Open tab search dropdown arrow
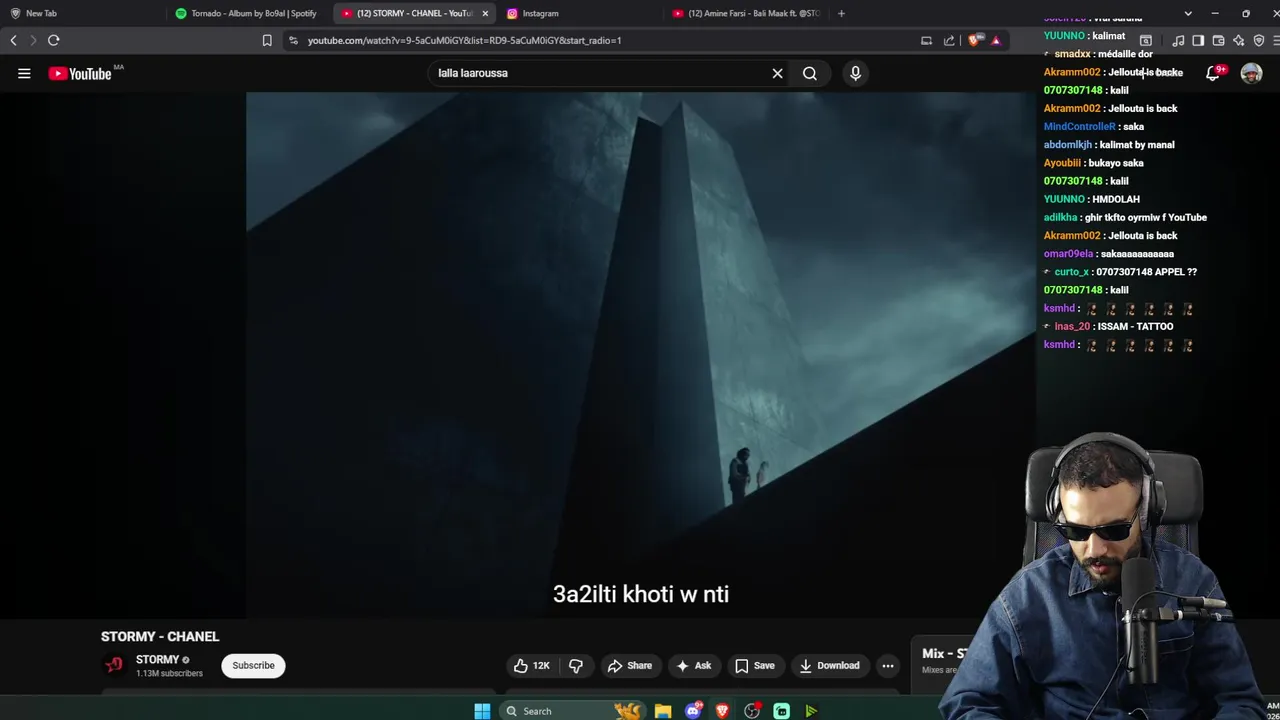This screenshot has width=1280, height=720. click(1188, 13)
